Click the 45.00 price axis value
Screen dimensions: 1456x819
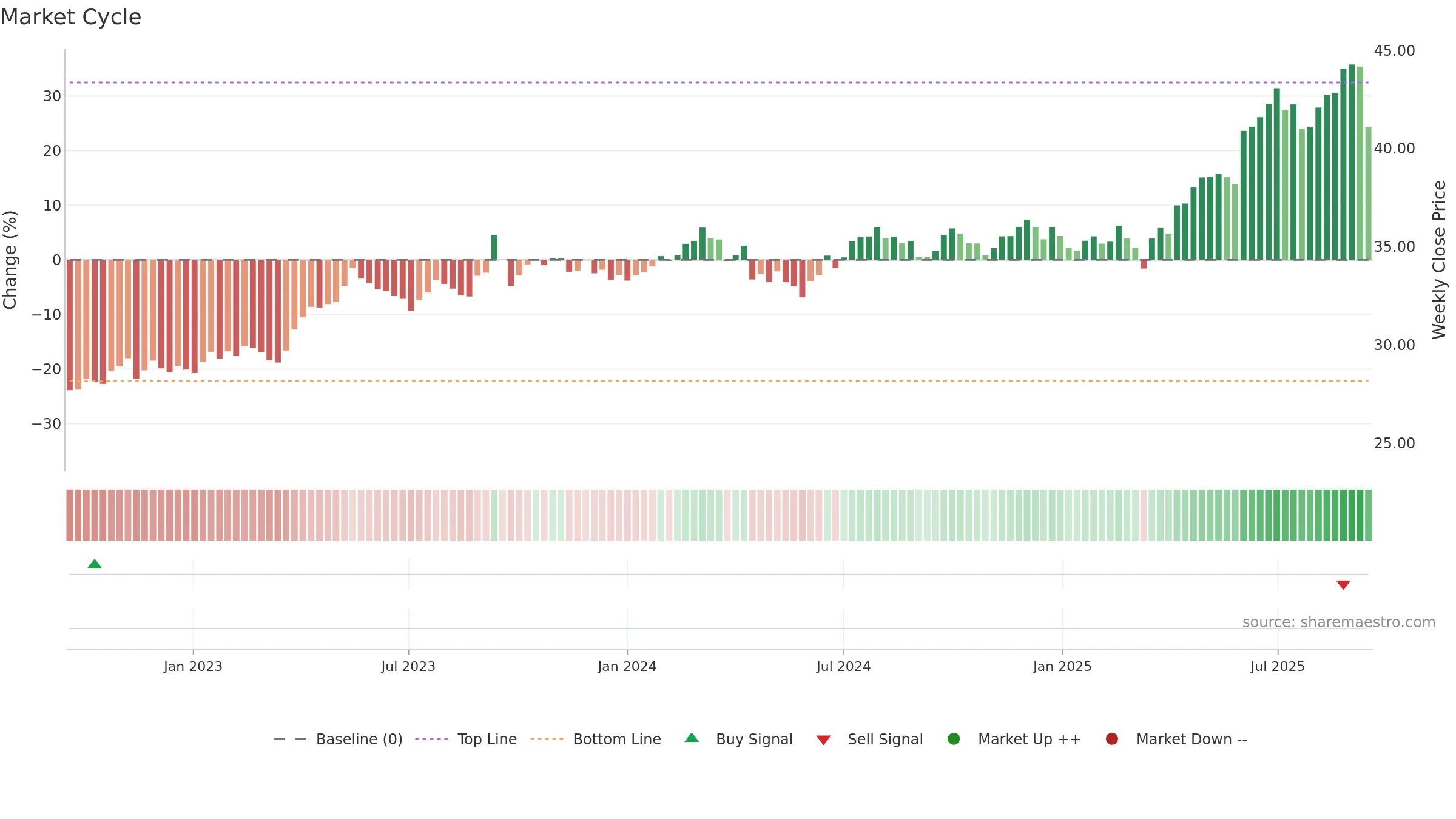click(1394, 50)
